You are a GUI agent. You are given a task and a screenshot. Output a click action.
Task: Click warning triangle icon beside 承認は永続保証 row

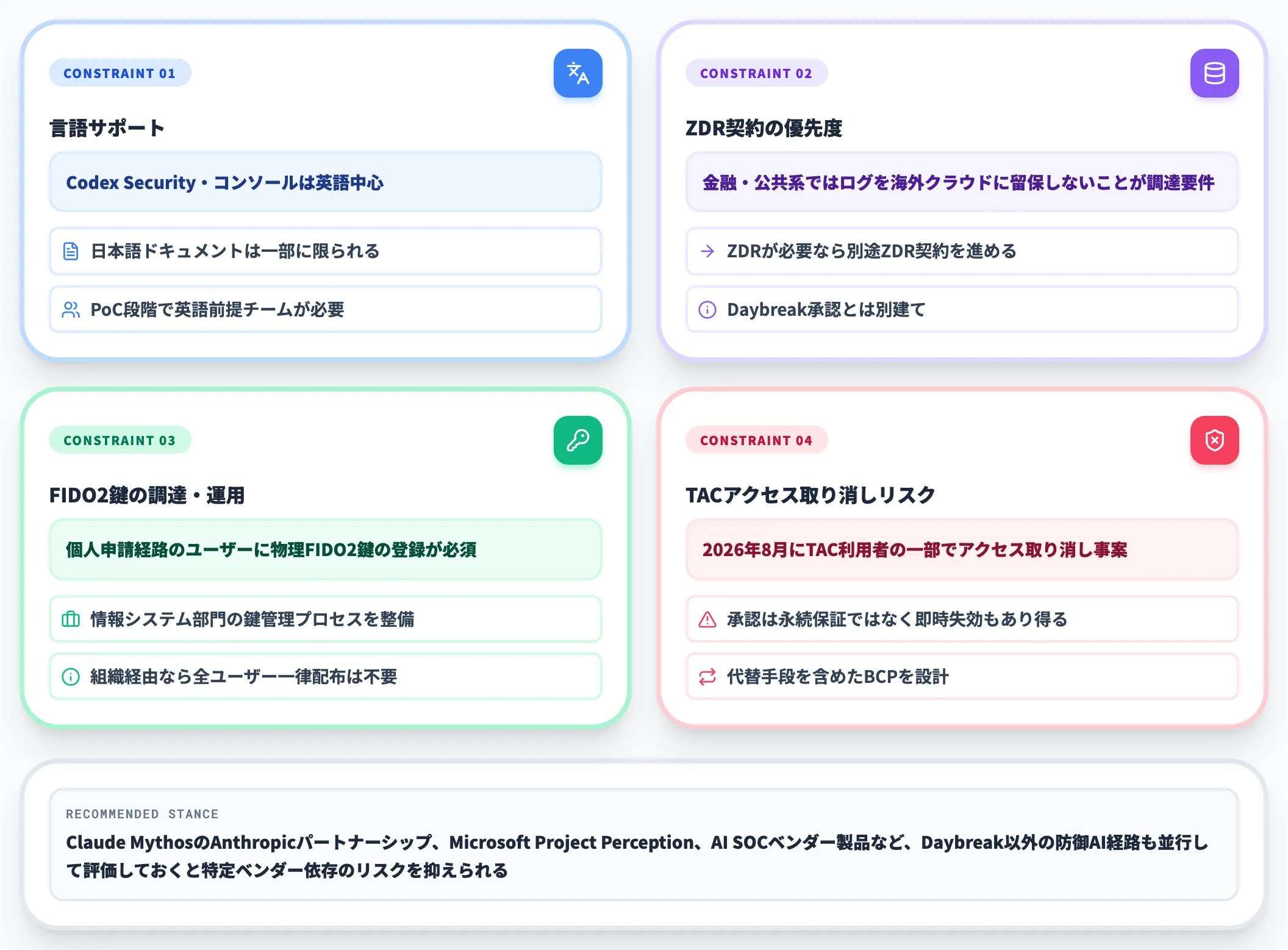tap(707, 619)
